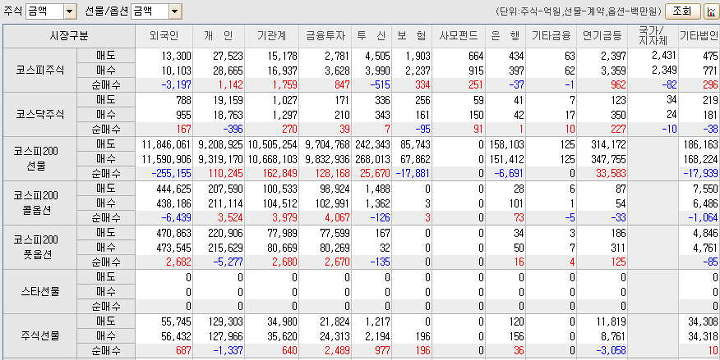Click the 투 신 column header
The width and height of the screenshot is (720, 360).
coord(371,36)
